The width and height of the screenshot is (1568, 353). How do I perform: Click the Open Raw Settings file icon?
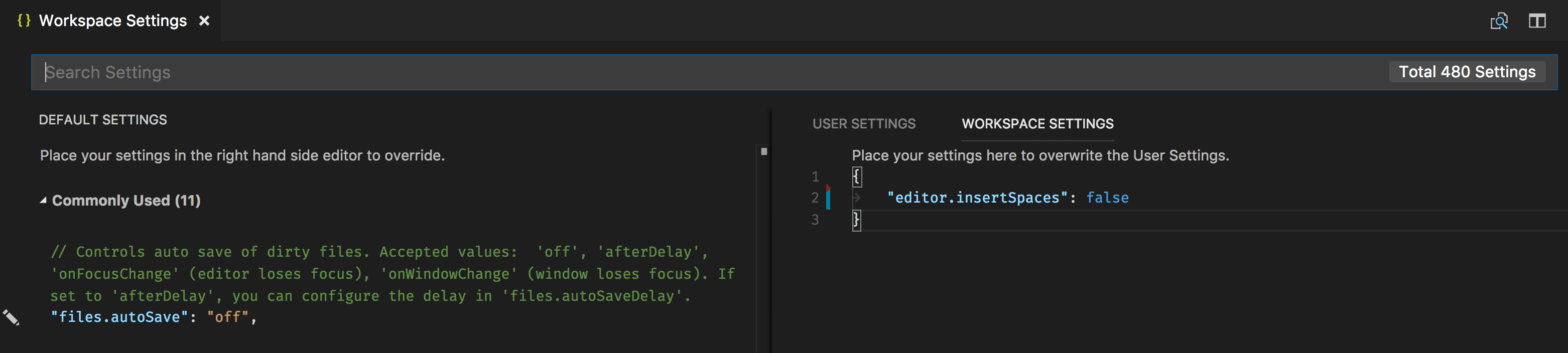pos(1499,21)
